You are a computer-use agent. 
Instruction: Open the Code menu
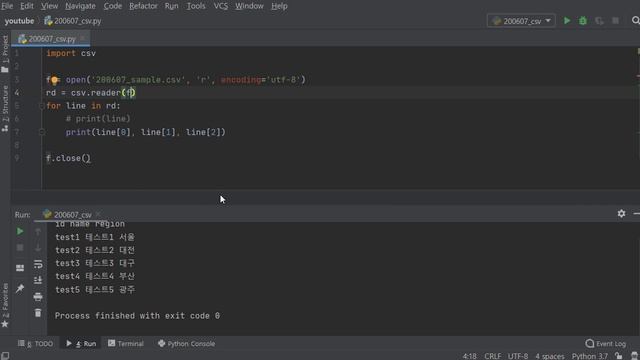tap(112, 6)
